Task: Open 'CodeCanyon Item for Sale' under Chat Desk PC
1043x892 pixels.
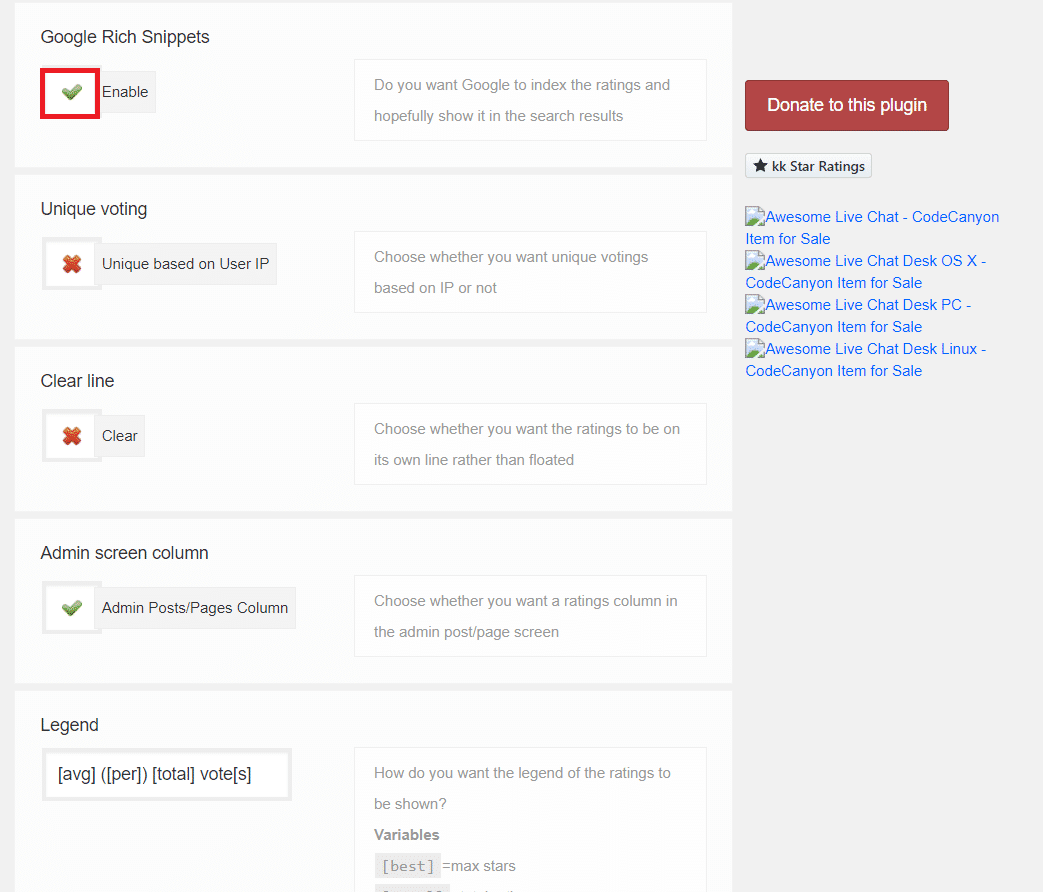Action: click(833, 327)
